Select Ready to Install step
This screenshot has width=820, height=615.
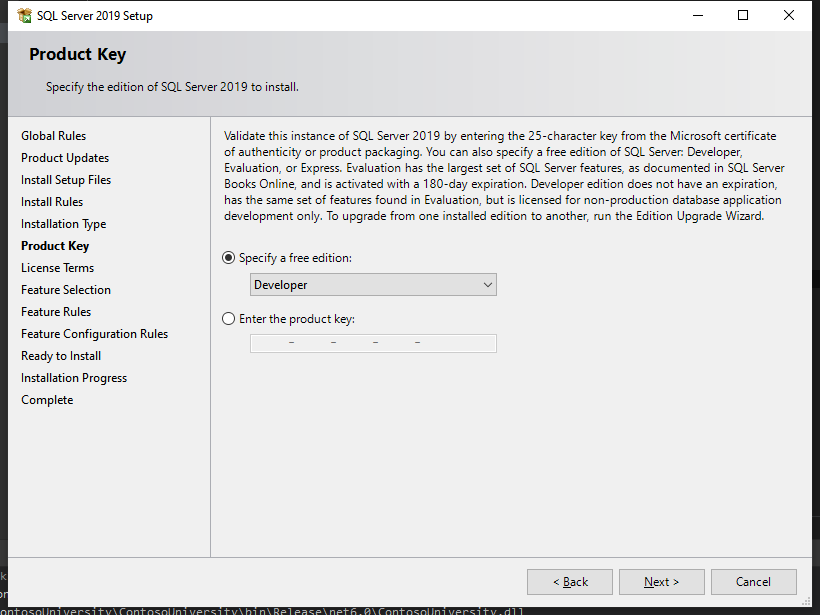(61, 356)
